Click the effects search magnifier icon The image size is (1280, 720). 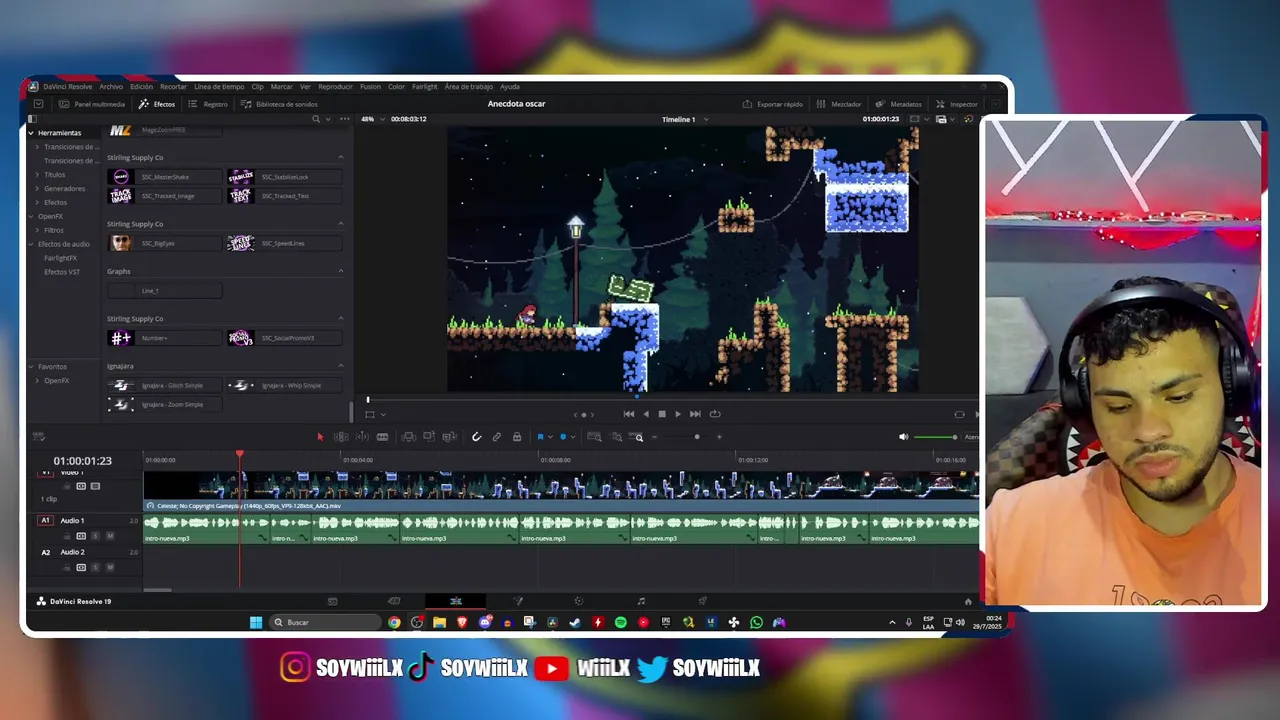pyautogui.click(x=316, y=119)
